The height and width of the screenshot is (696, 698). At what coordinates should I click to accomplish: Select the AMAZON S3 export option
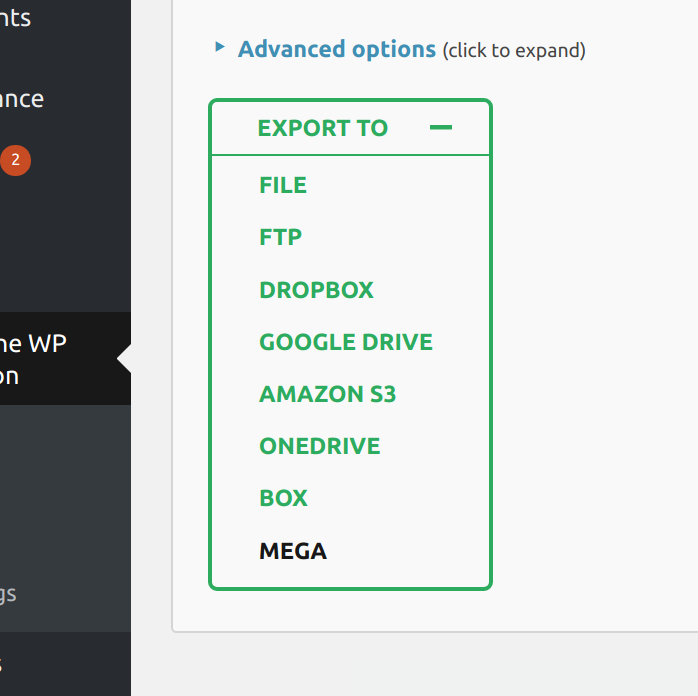tap(327, 394)
